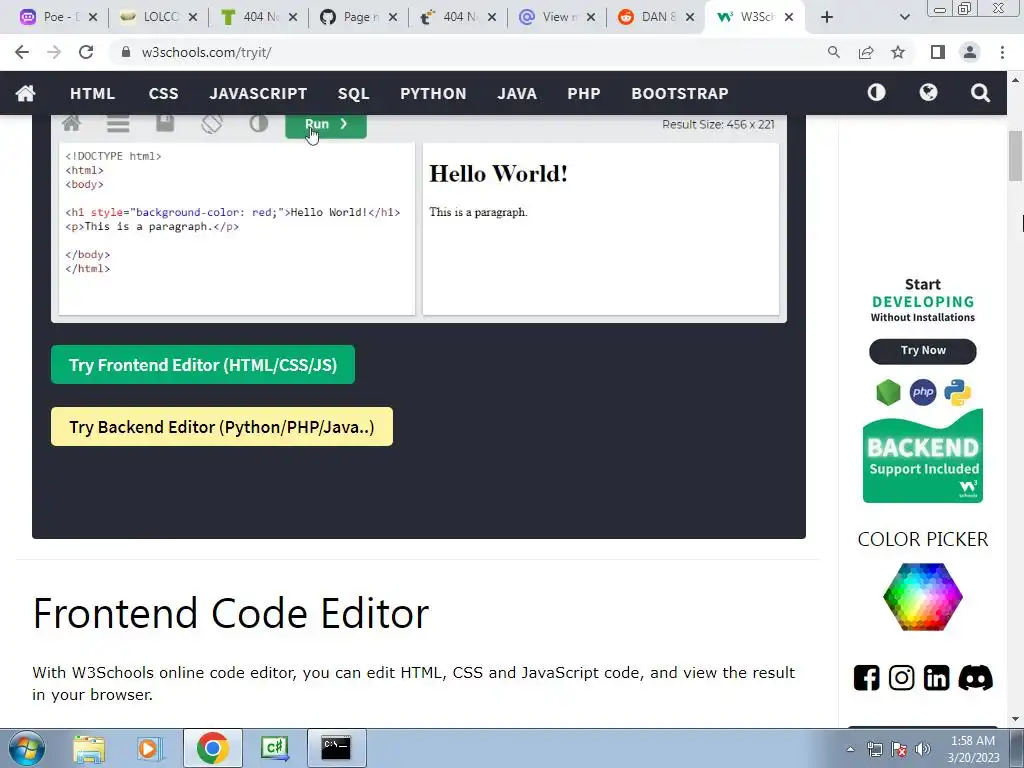Click the 'Result Size: 456 x 221' text
1024x768 pixels.
coord(718,124)
